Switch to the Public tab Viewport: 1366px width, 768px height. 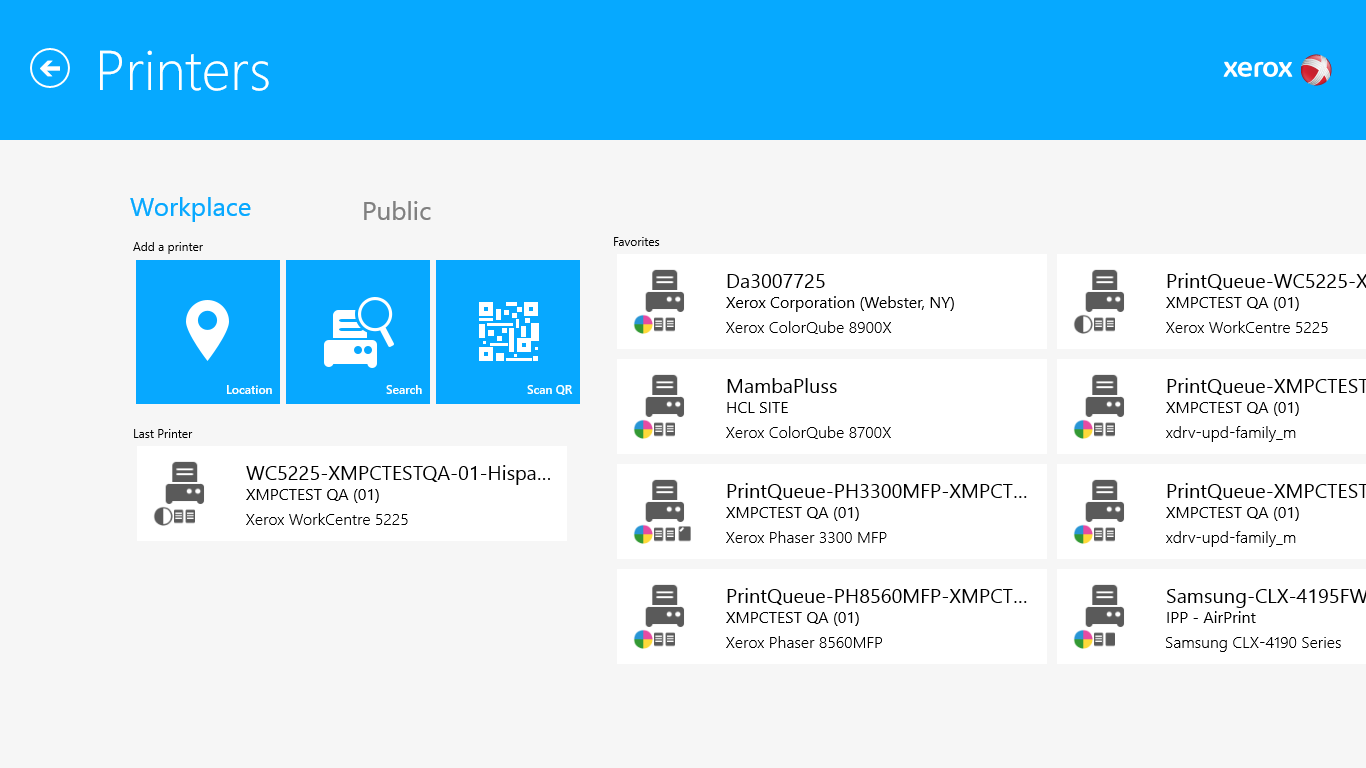tap(396, 211)
